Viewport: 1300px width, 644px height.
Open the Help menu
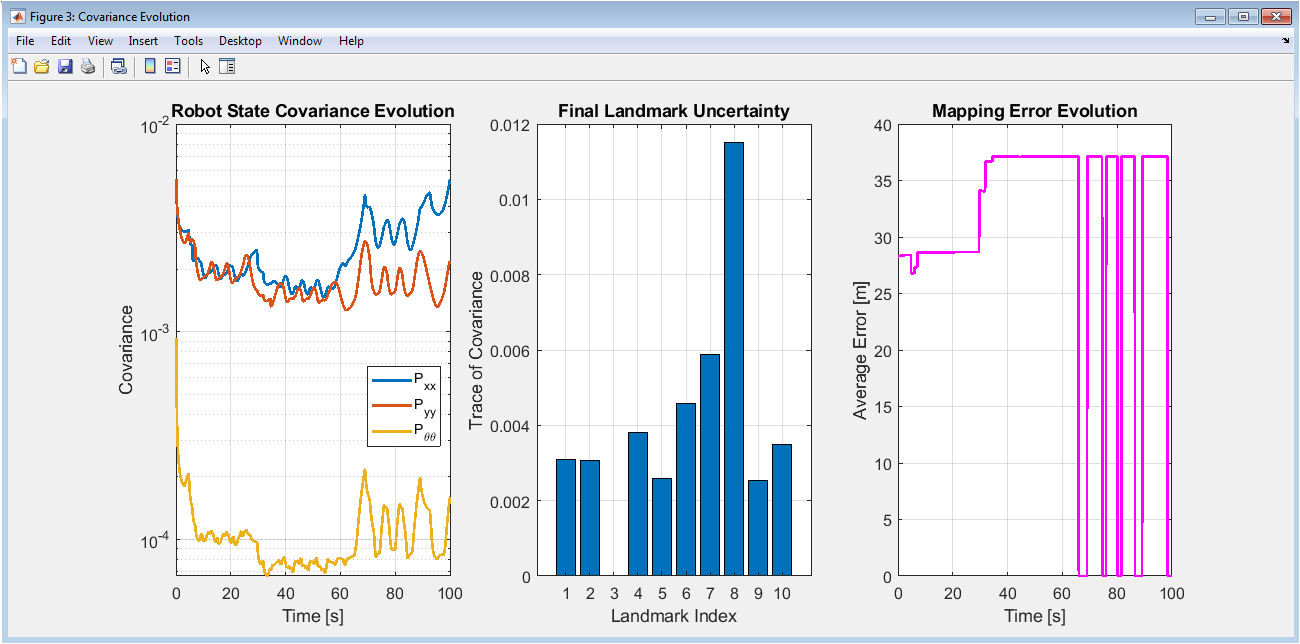(x=351, y=41)
